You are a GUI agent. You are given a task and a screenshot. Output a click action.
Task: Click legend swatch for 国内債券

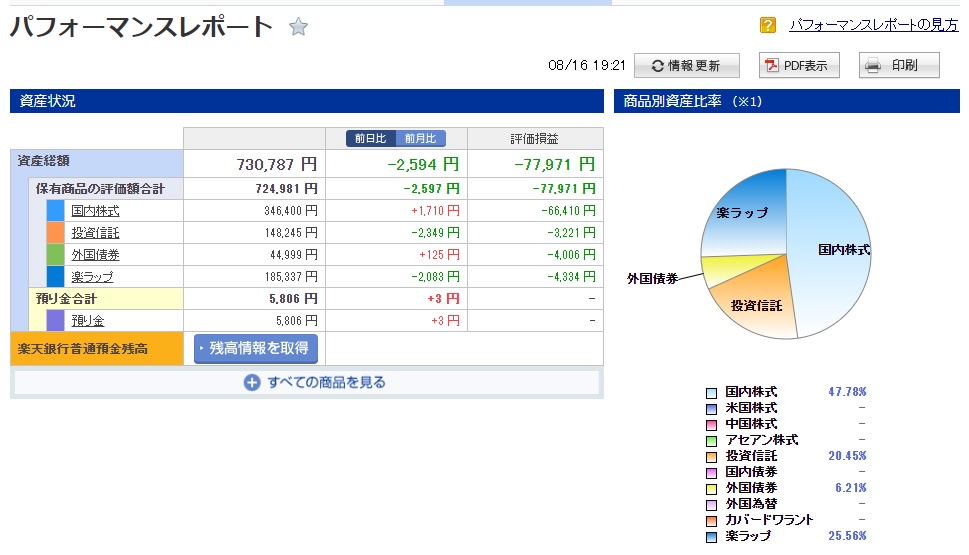(x=712, y=473)
